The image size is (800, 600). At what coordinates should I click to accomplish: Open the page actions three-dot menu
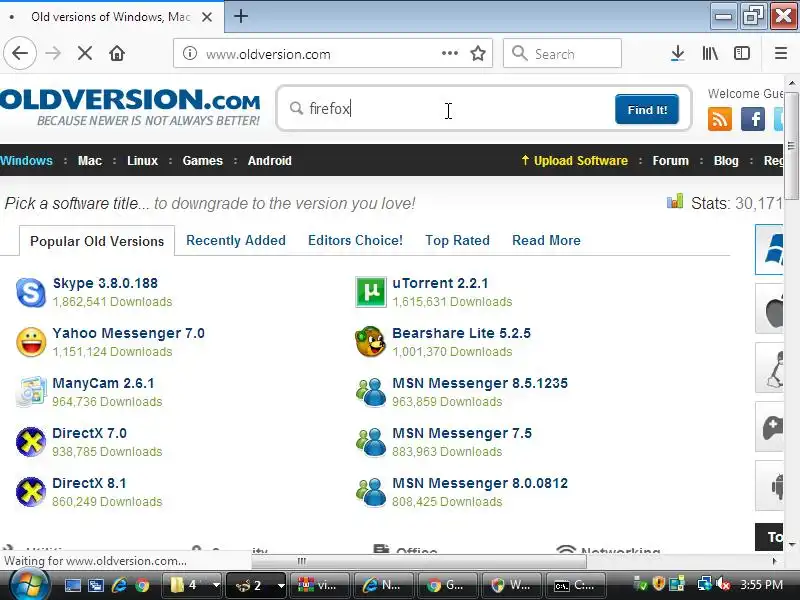[449, 53]
